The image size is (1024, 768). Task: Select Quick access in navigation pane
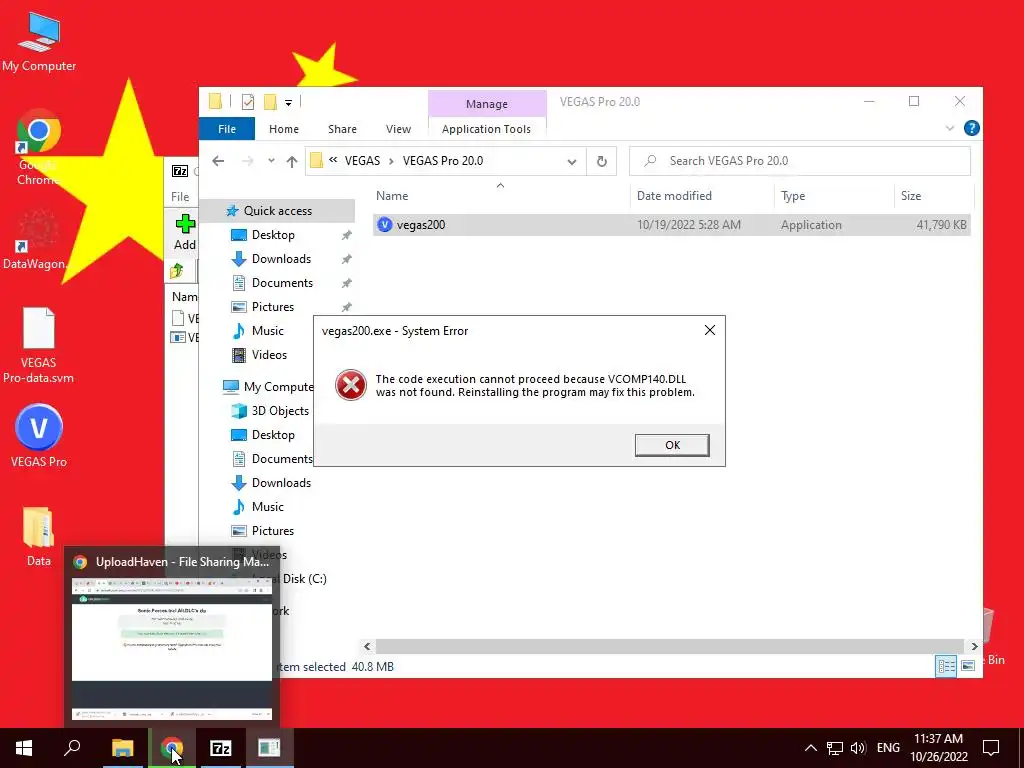point(278,210)
